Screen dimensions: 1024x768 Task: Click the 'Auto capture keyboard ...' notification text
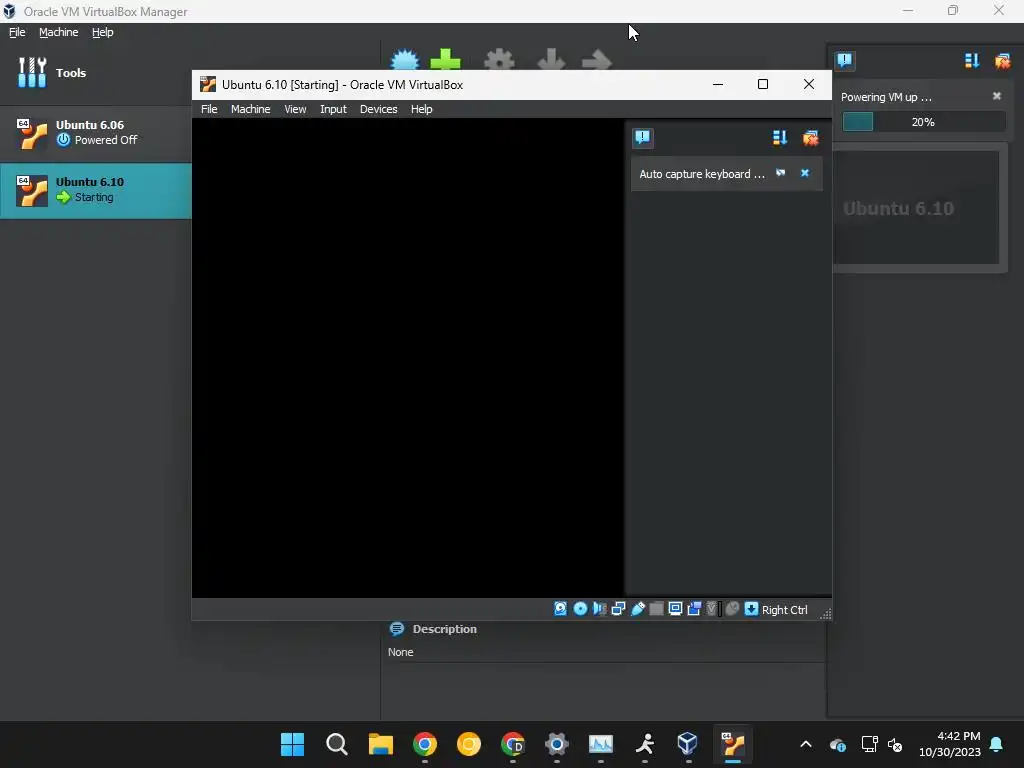(x=701, y=174)
